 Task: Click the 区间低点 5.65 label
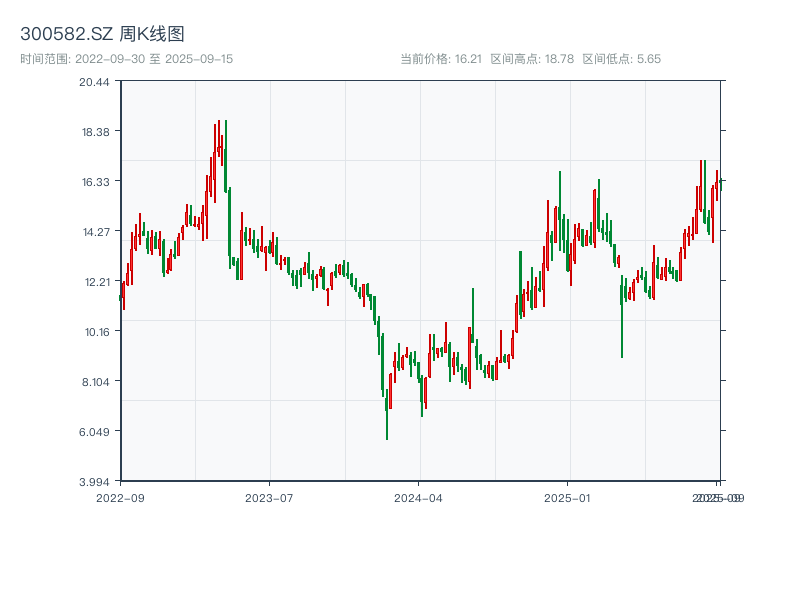click(621, 59)
